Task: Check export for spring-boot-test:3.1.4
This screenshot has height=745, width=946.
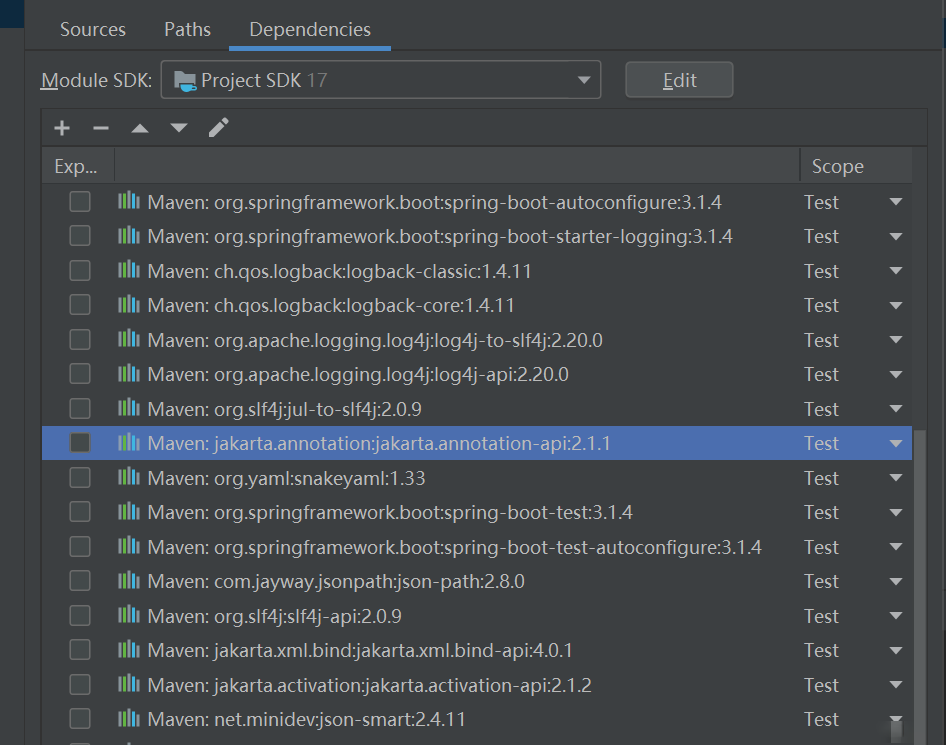Action: [x=80, y=512]
